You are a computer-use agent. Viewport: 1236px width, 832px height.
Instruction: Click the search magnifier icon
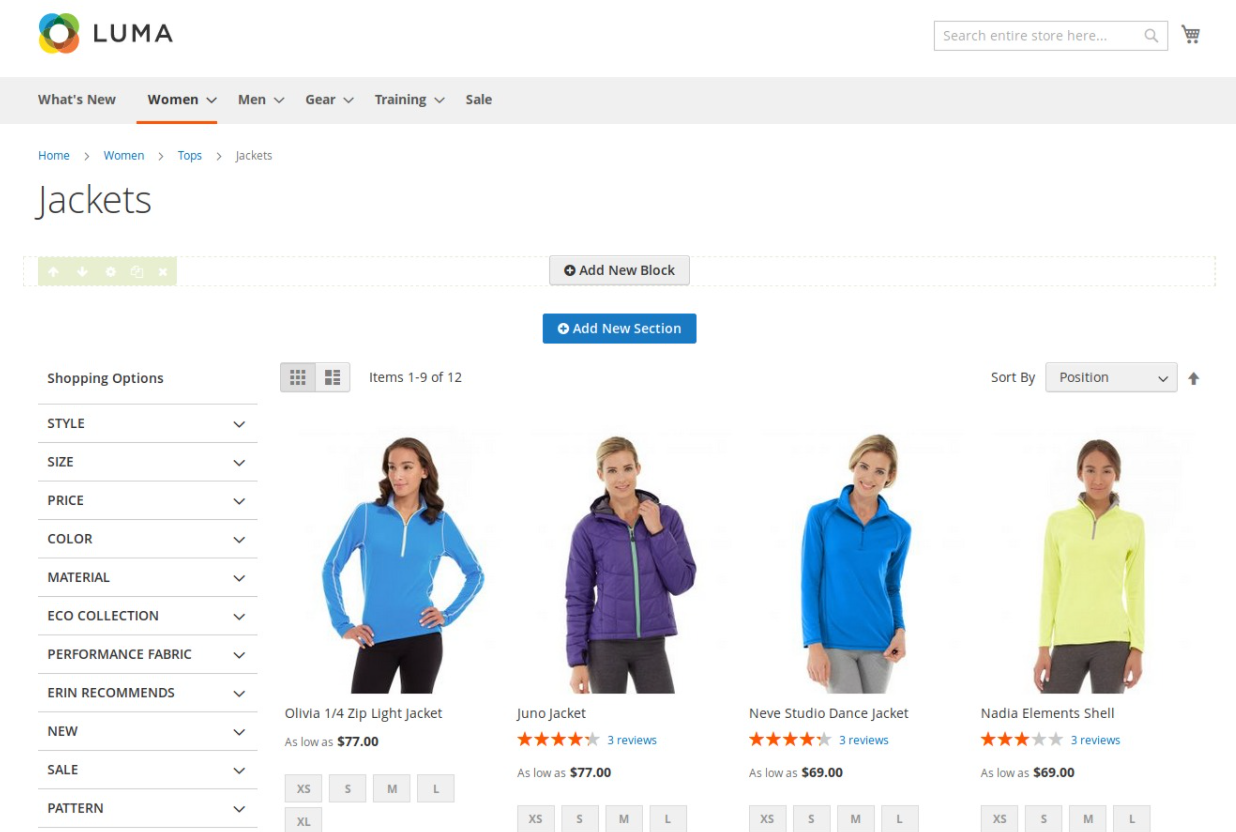(x=1151, y=36)
